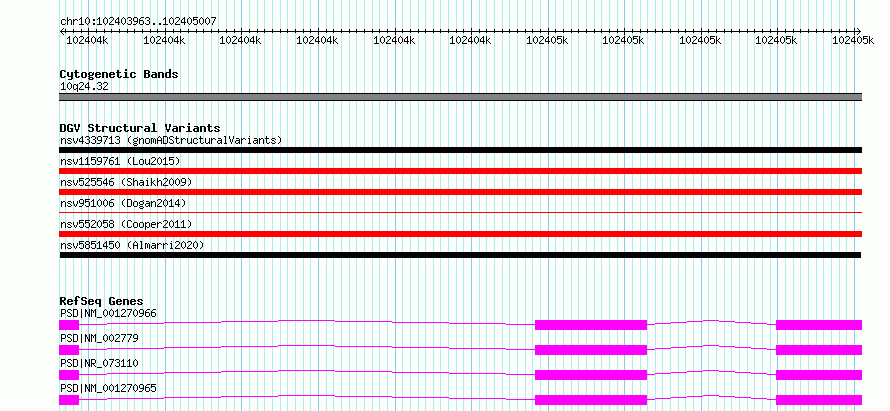Click the PSD|NR_073110 transcript label
The height and width of the screenshot is (411, 890).
pos(99,363)
